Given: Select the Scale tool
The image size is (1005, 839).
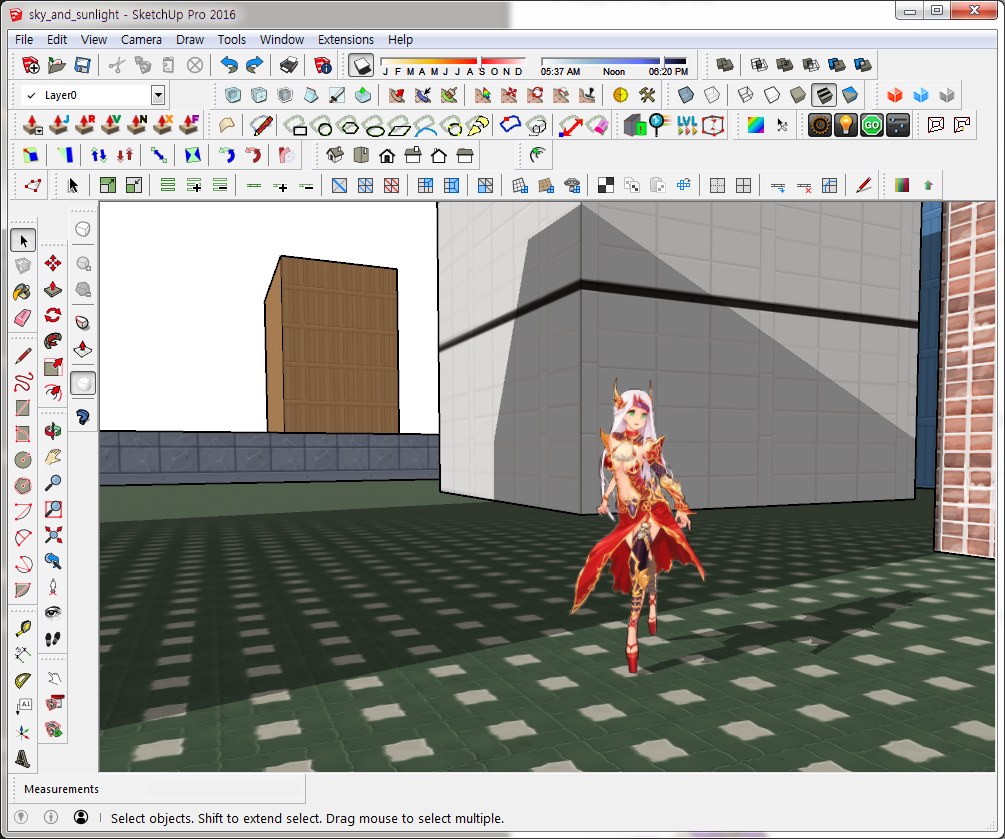Looking at the screenshot, I should (53, 367).
